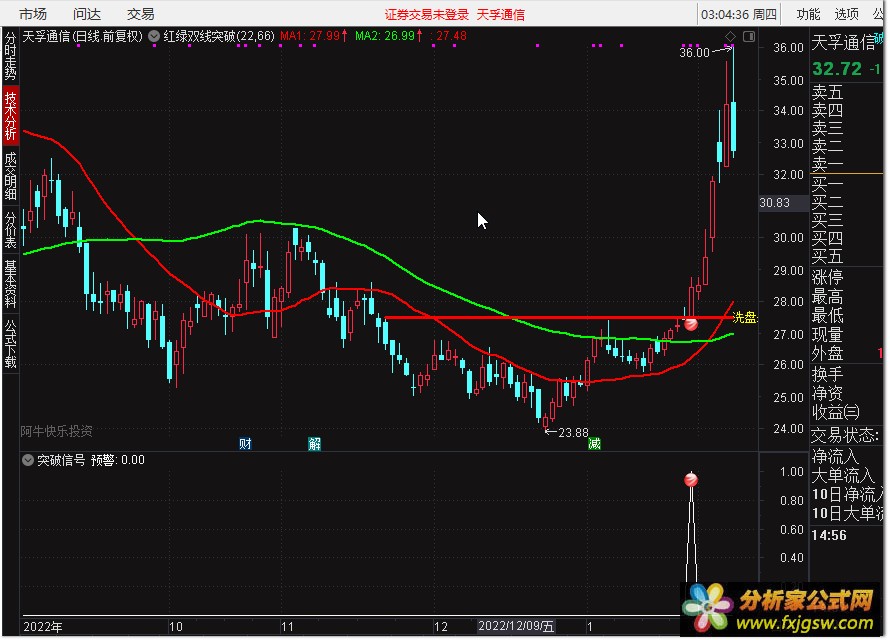Click the 买五 row in order book
The width and height of the screenshot is (890, 640).
[x=827, y=256]
